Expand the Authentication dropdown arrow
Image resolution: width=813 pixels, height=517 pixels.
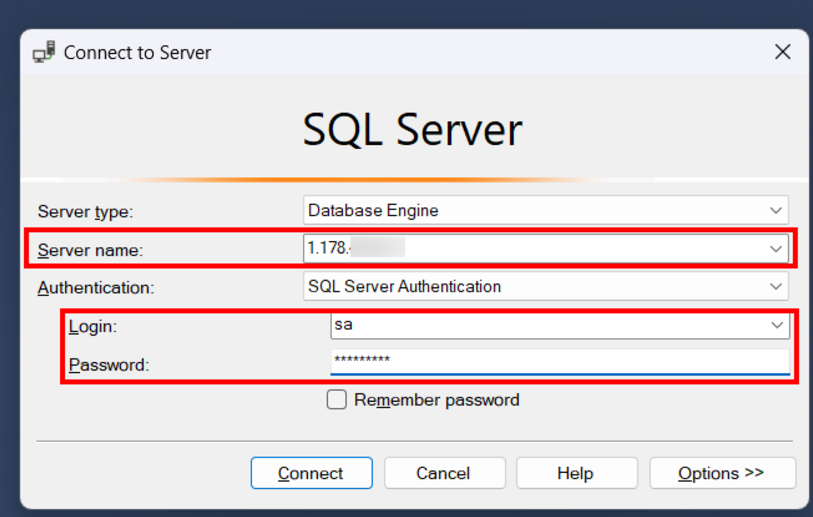coord(775,287)
